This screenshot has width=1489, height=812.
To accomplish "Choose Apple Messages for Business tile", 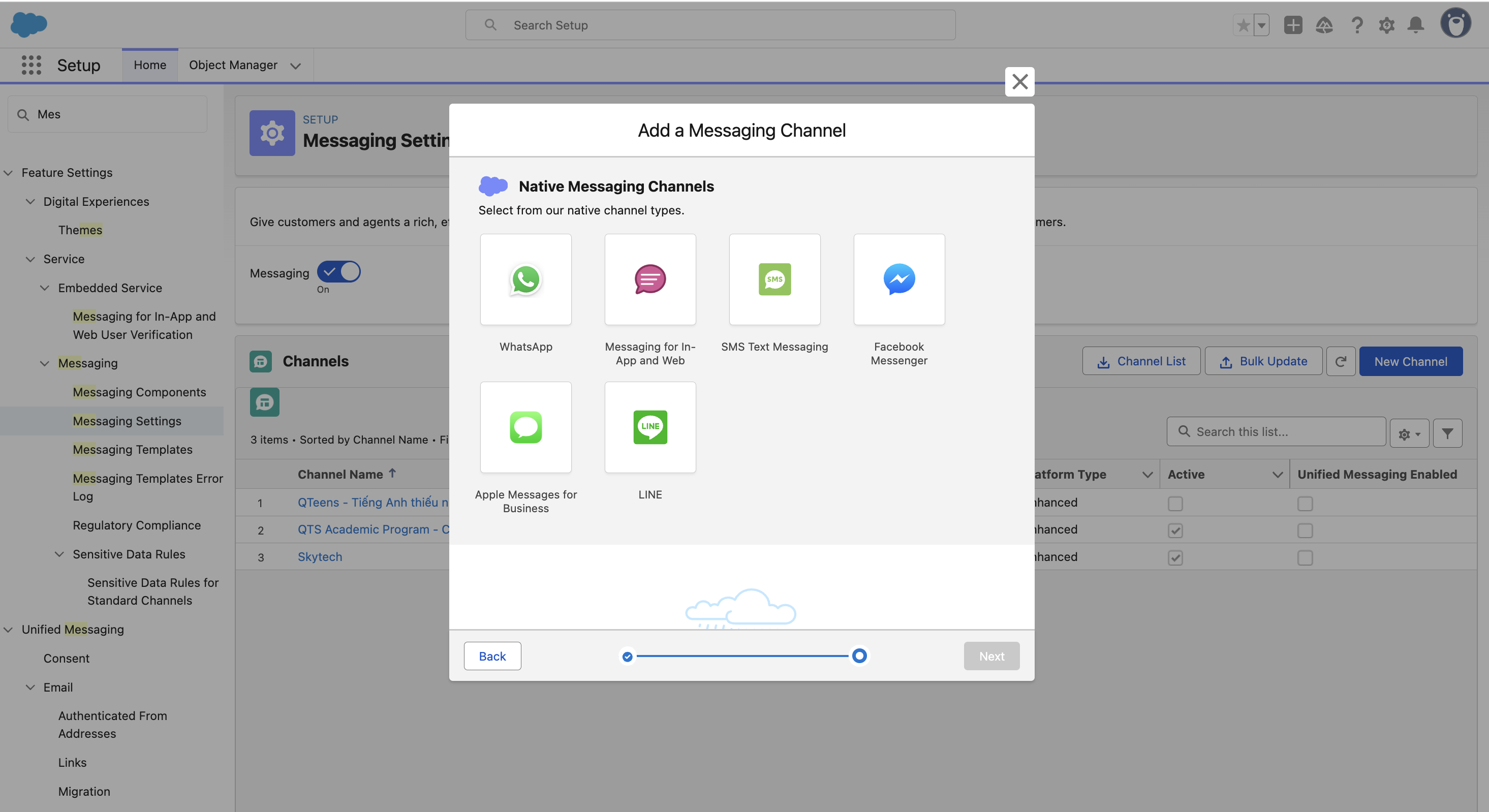I will point(525,427).
